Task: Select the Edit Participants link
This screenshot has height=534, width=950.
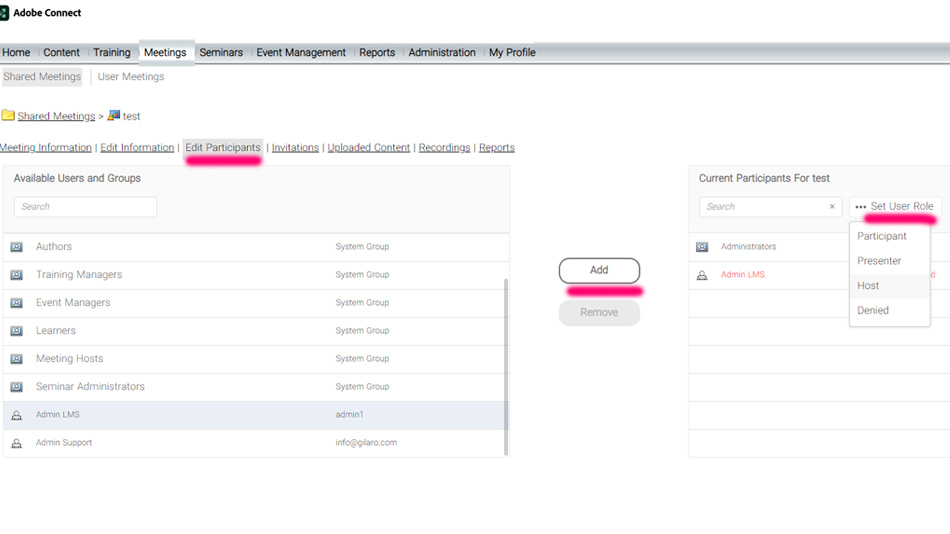Action: tap(223, 148)
